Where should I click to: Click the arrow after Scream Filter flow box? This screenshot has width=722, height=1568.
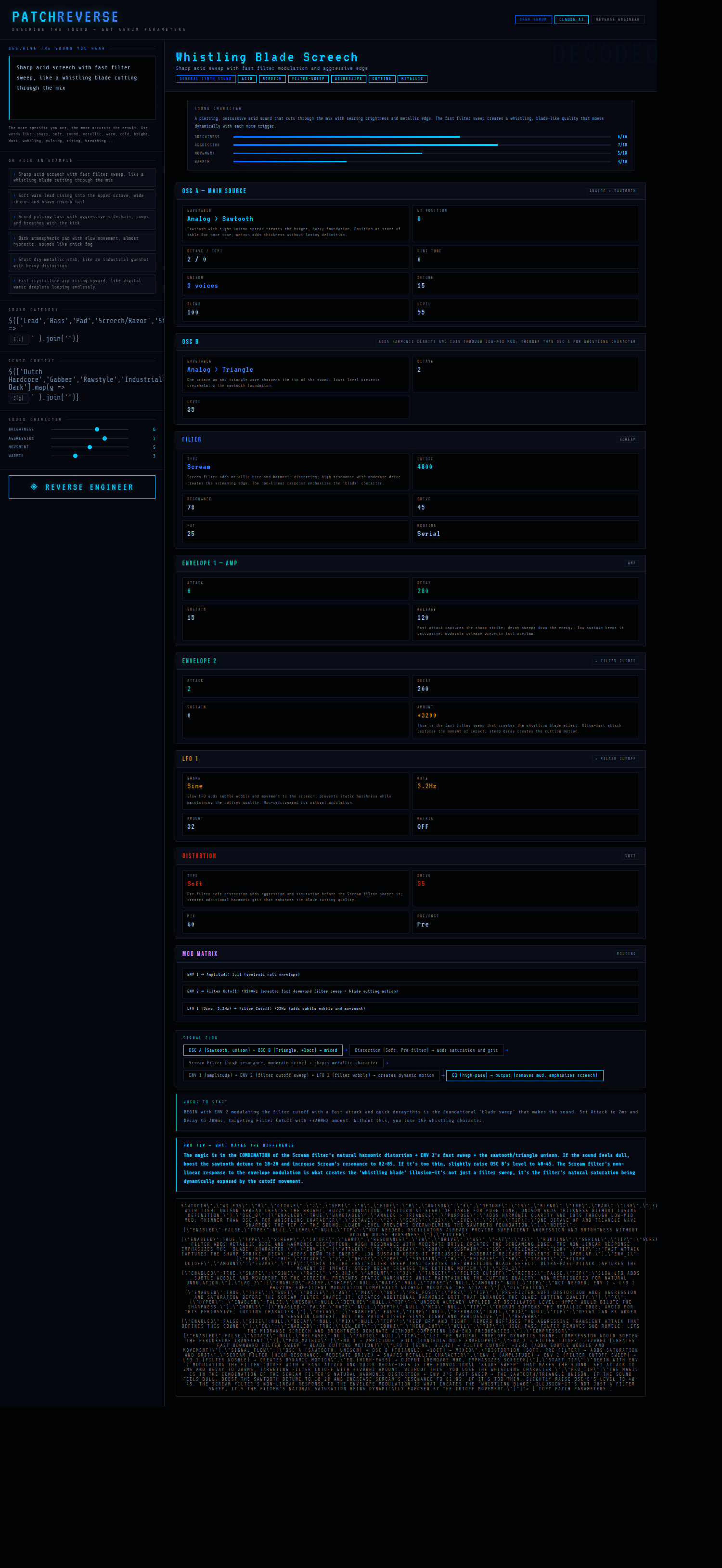point(387,1063)
